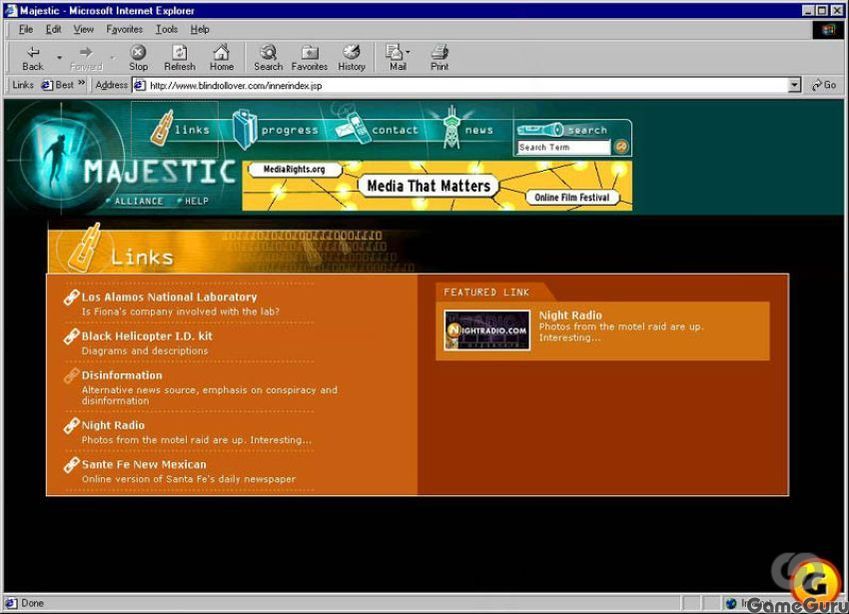Open the Majestic progress section
Screen dimensions: 849x614
(276, 129)
